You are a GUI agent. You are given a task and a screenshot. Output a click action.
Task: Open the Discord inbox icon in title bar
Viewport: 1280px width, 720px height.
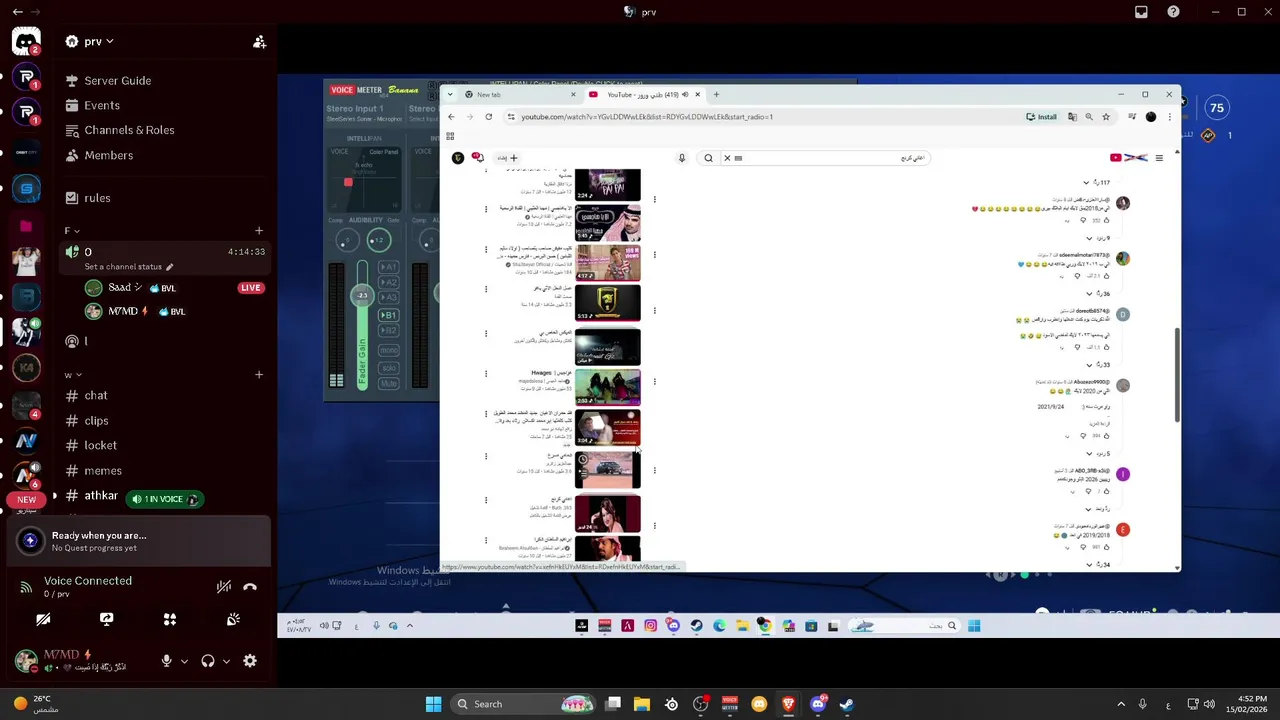pyautogui.click(x=1141, y=12)
